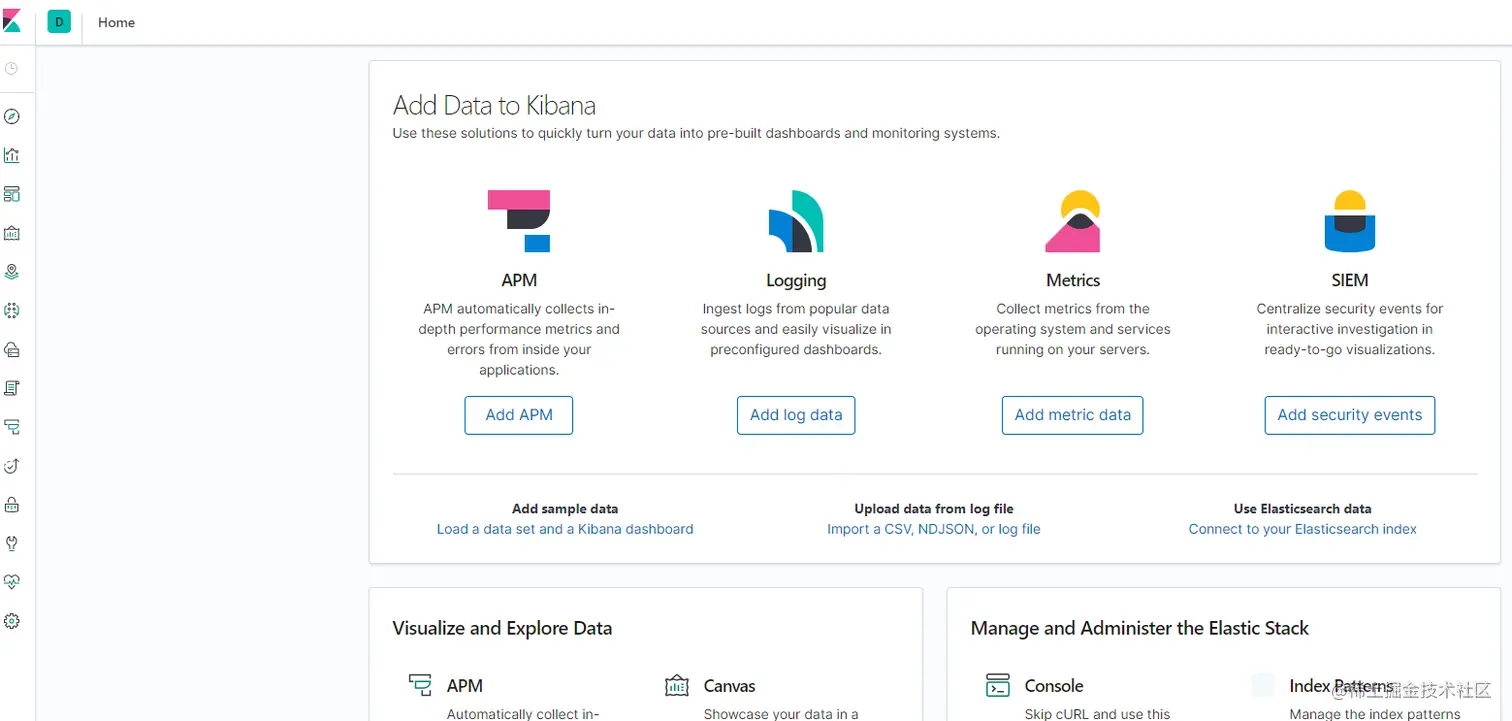Image resolution: width=1512 pixels, height=721 pixels.
Task: Click 'Manage and Administer the Elastic Stack' heading
Action: pyautogui.click(x=1140, y=629)
